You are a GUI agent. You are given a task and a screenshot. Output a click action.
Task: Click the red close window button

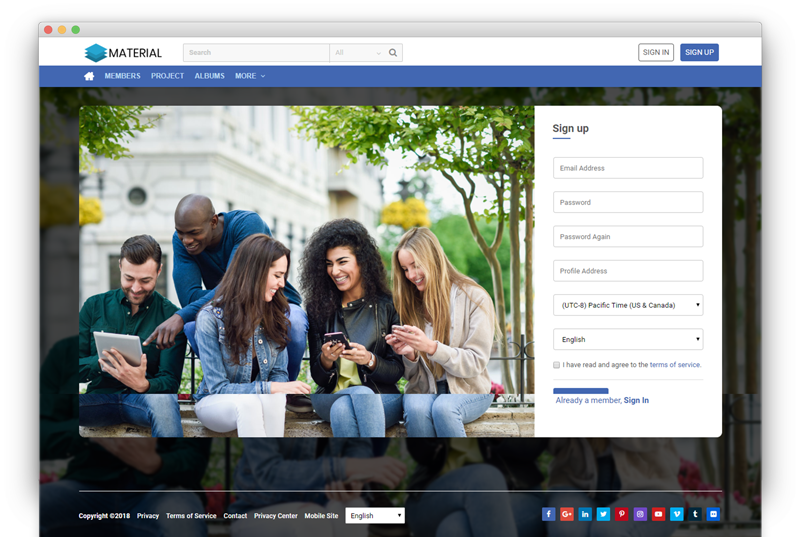(48, 30)
